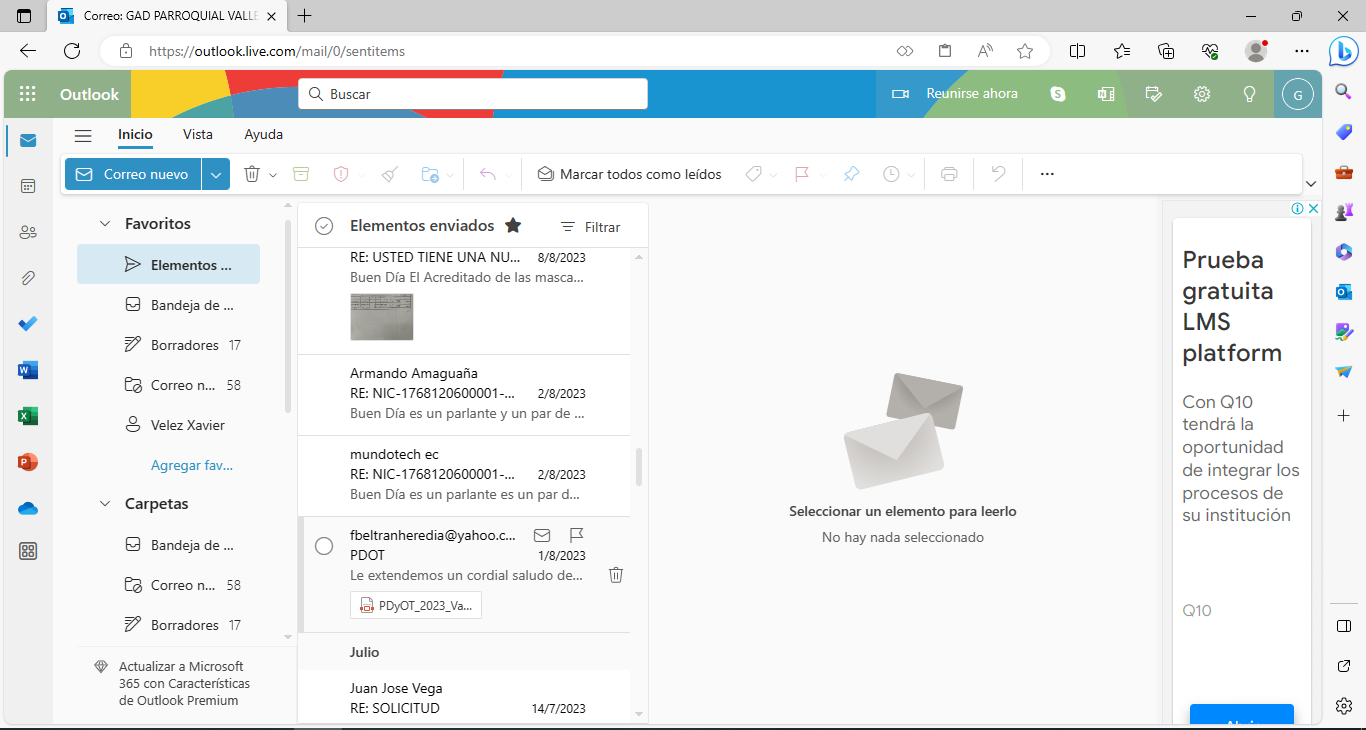Viewport: 1366px width, 730px height.
Task: Collapse the Favoritos section
Action: [x=105, y=224]
